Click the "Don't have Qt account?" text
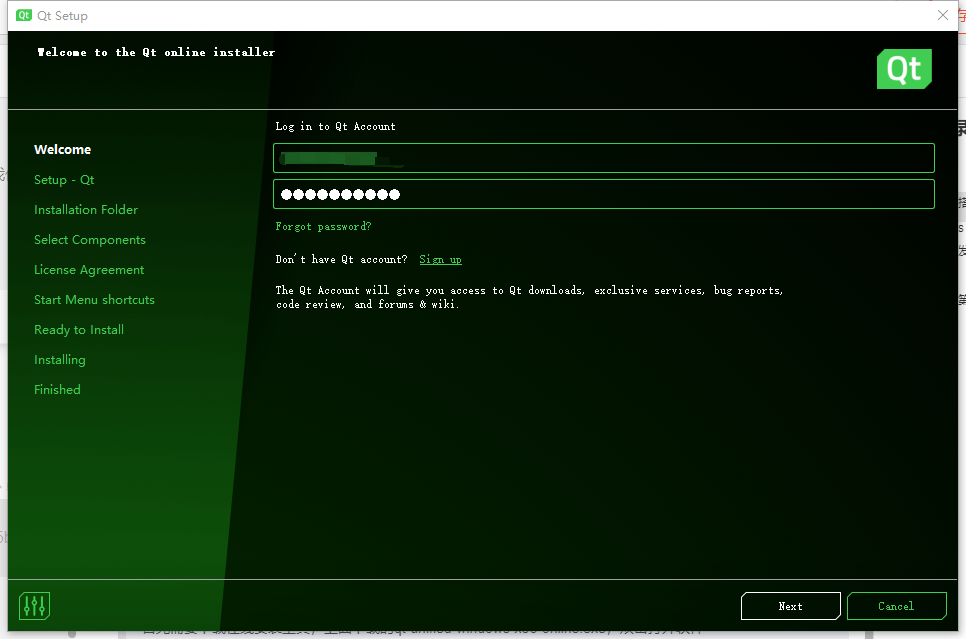This screenshot has width=966, height=639. point(341,259)
